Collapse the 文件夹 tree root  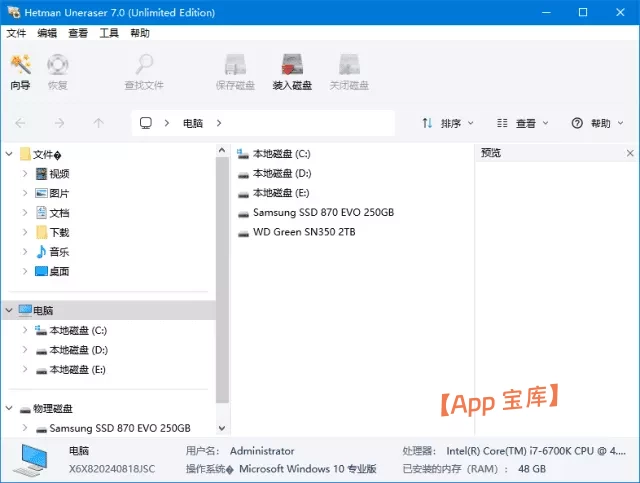point(9,154)
